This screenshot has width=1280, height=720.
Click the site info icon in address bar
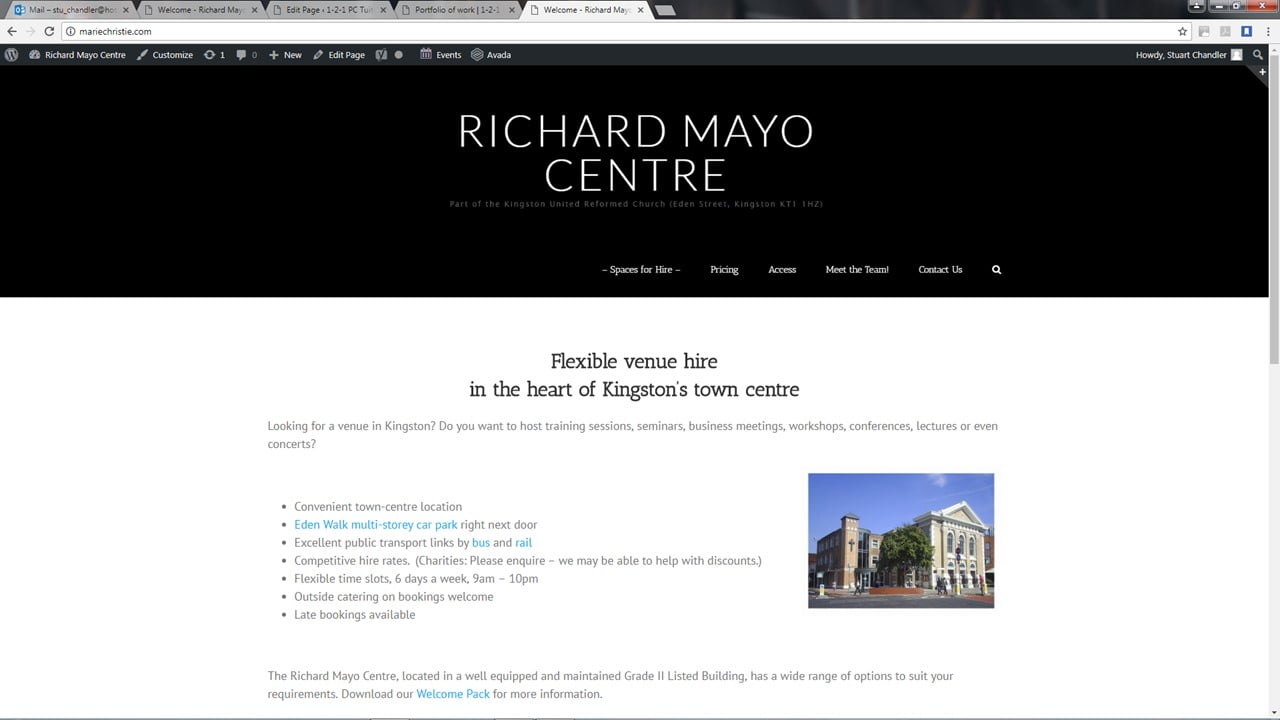(71, 31)
